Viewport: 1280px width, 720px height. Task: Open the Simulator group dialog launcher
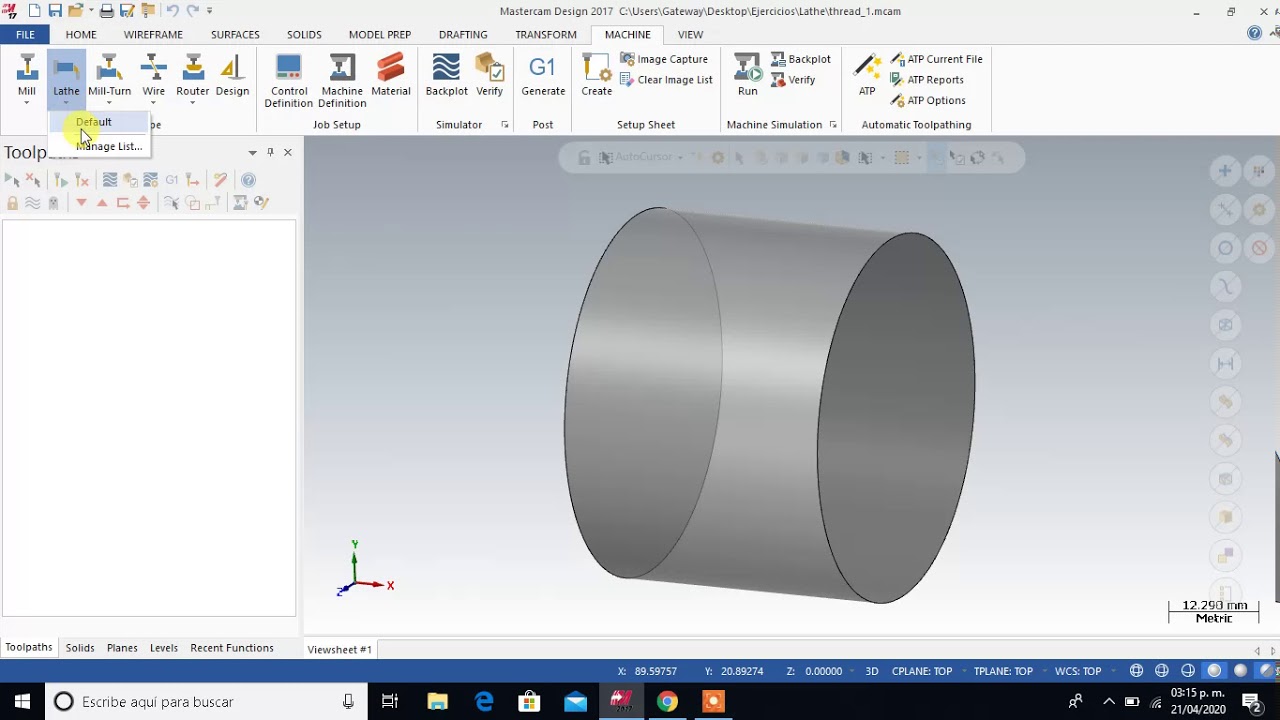tap(504, 125)
